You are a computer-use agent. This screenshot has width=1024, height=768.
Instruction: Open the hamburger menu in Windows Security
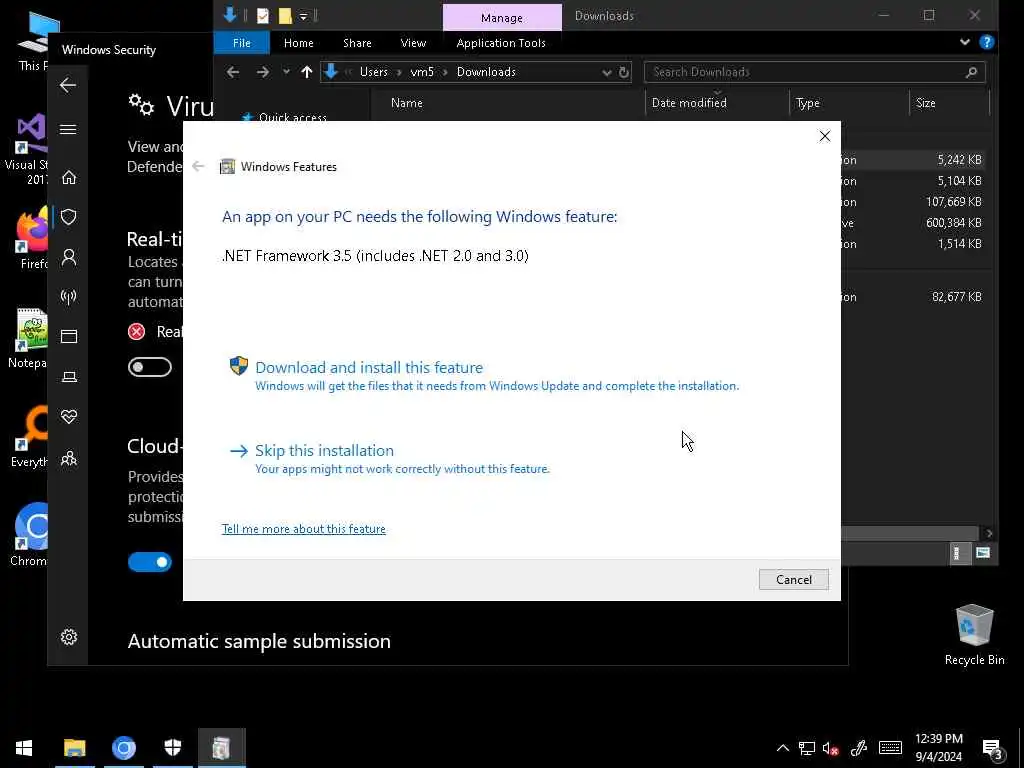68,129
